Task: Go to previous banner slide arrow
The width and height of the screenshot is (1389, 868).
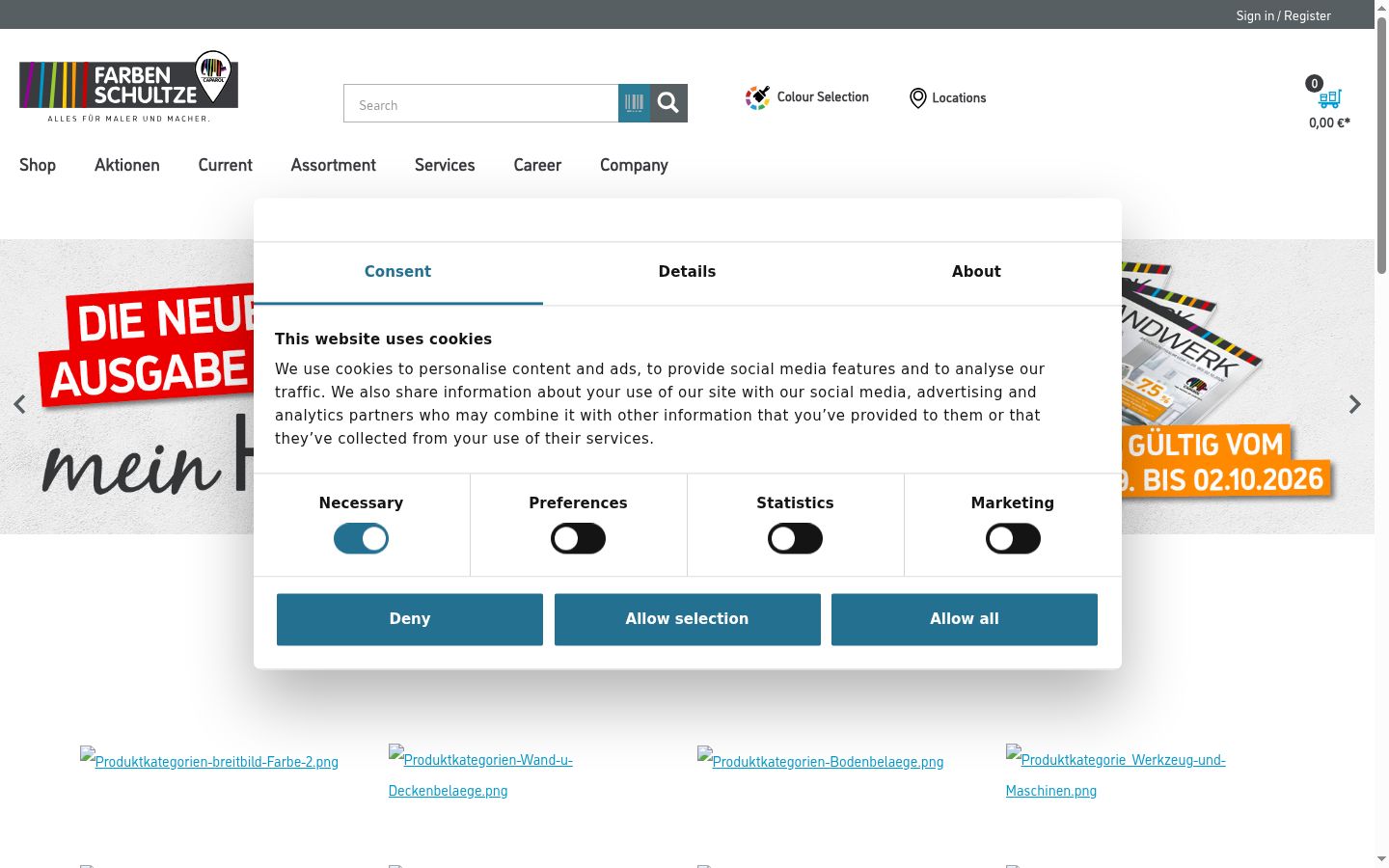Action: (x=19, y=404)
